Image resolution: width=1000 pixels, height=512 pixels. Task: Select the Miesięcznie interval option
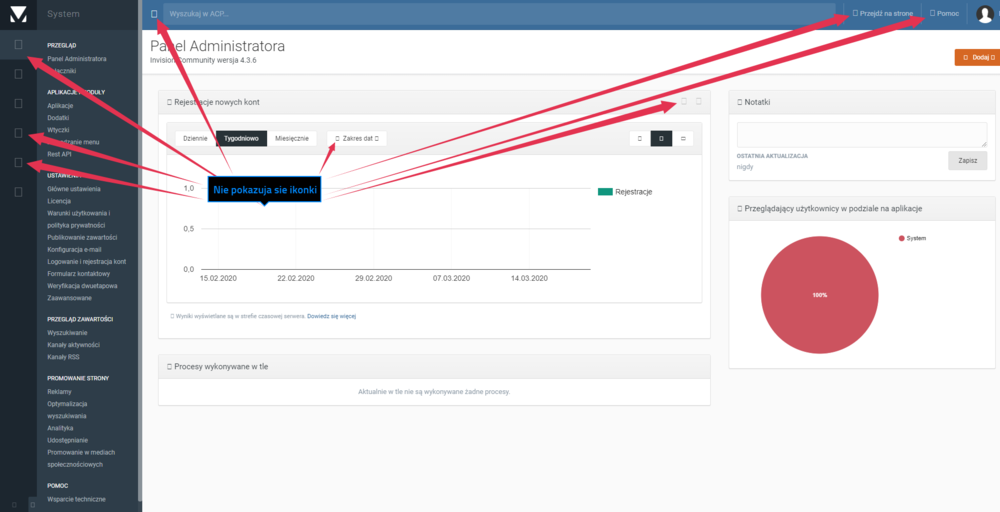(x=293, y=138)
